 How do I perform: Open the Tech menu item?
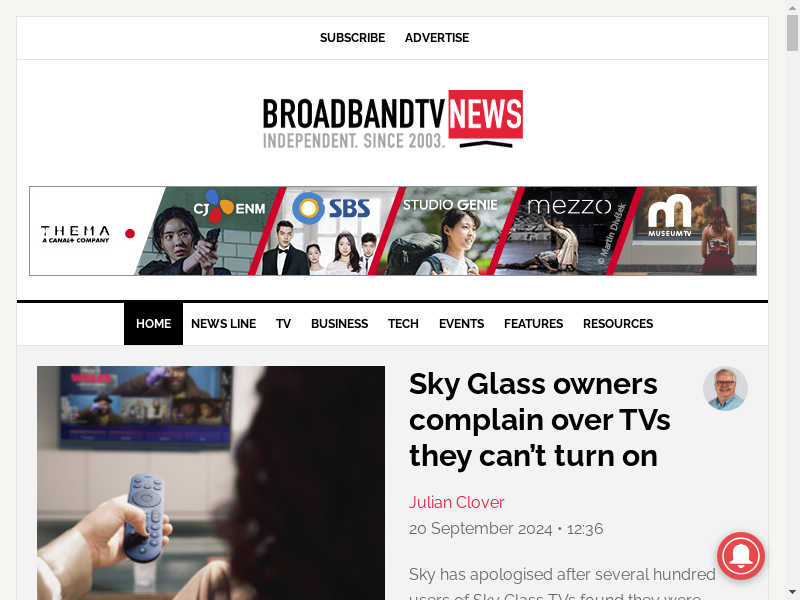click(403, 324)
